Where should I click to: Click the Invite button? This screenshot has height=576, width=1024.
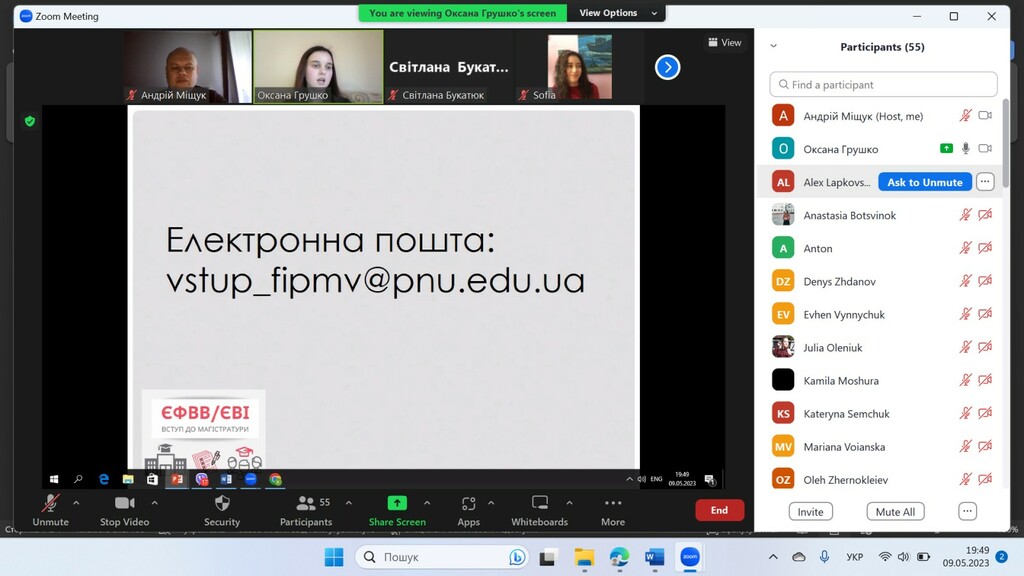point(810,511)
